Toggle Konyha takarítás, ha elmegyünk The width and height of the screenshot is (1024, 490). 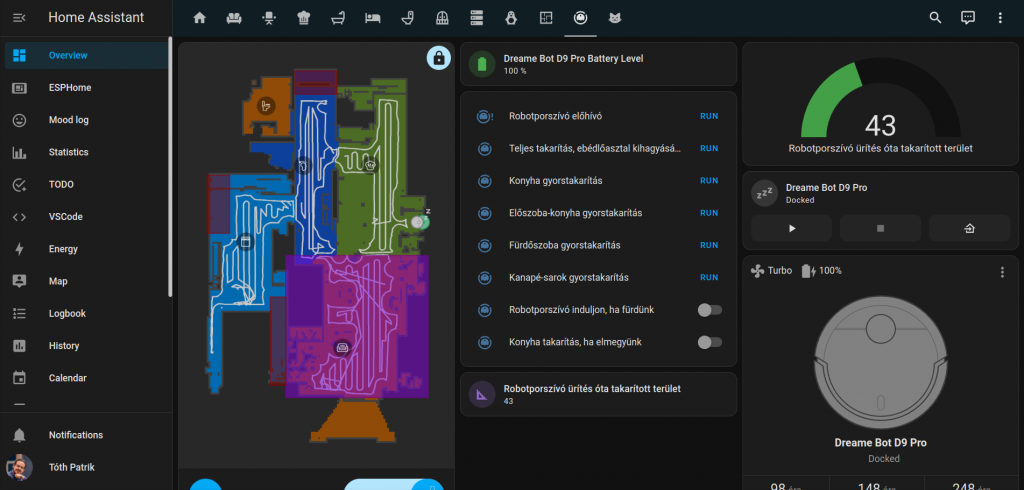tap(709, 342)
